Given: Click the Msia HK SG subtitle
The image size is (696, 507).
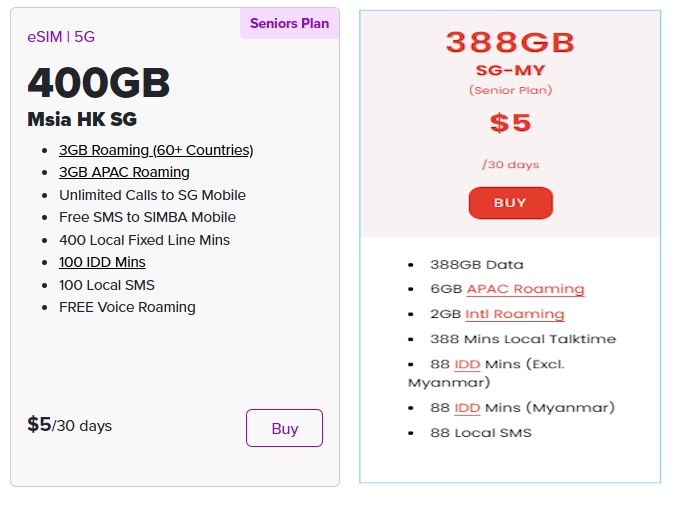Looking at the screenshot, I should pyautogui.click(x=82, y=119).
